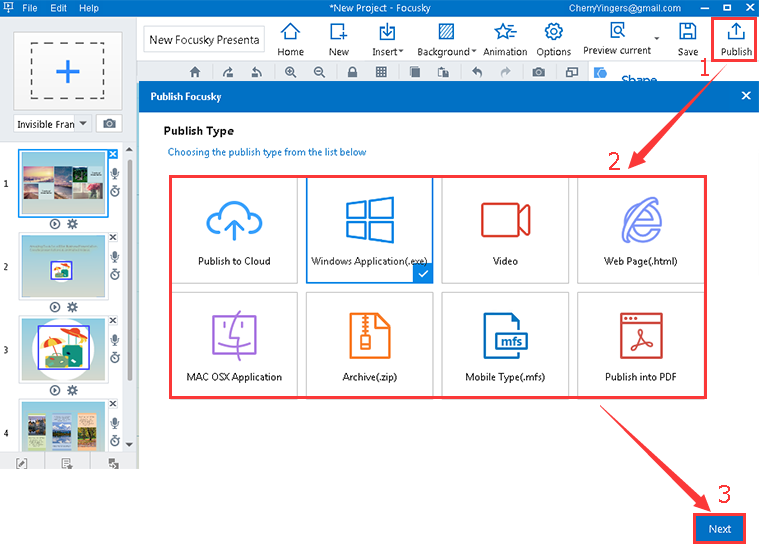Open the Options gear
Screen dimensions: 759x545
pos(553,39)
